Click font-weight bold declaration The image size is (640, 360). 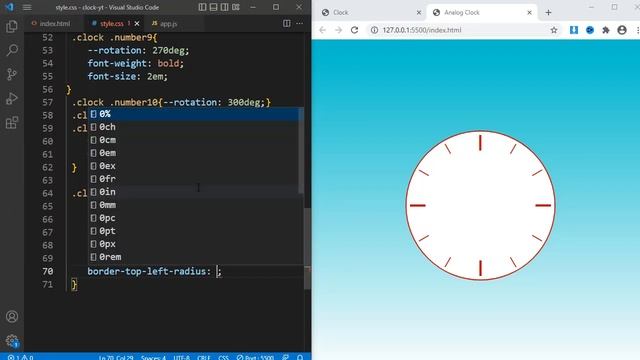(136, 63)
